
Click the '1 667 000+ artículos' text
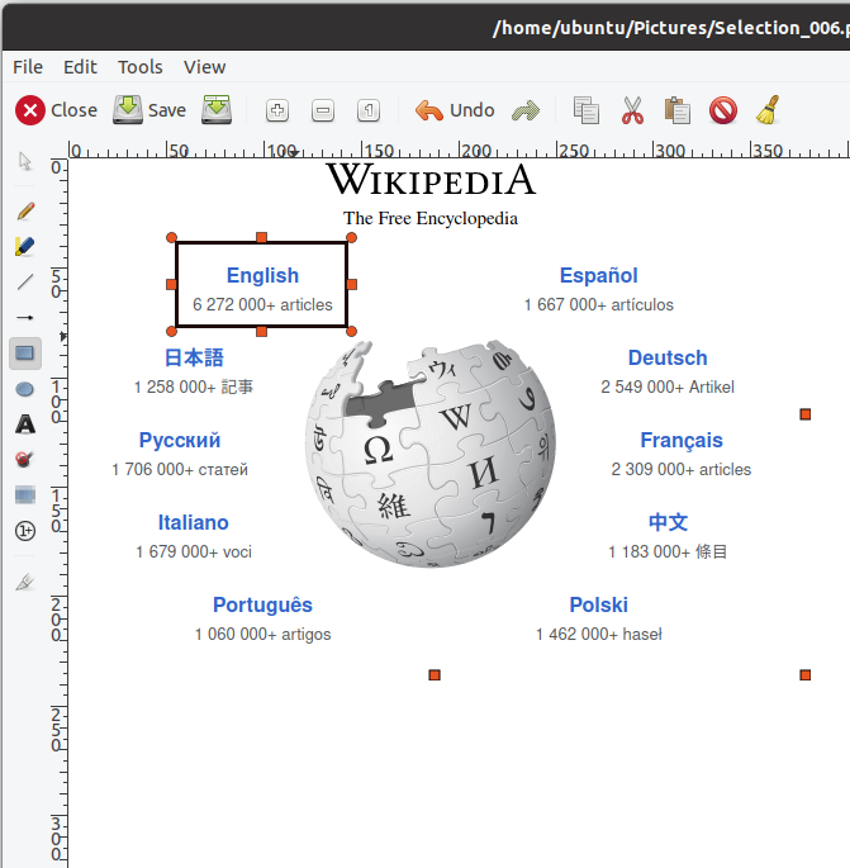599,304
